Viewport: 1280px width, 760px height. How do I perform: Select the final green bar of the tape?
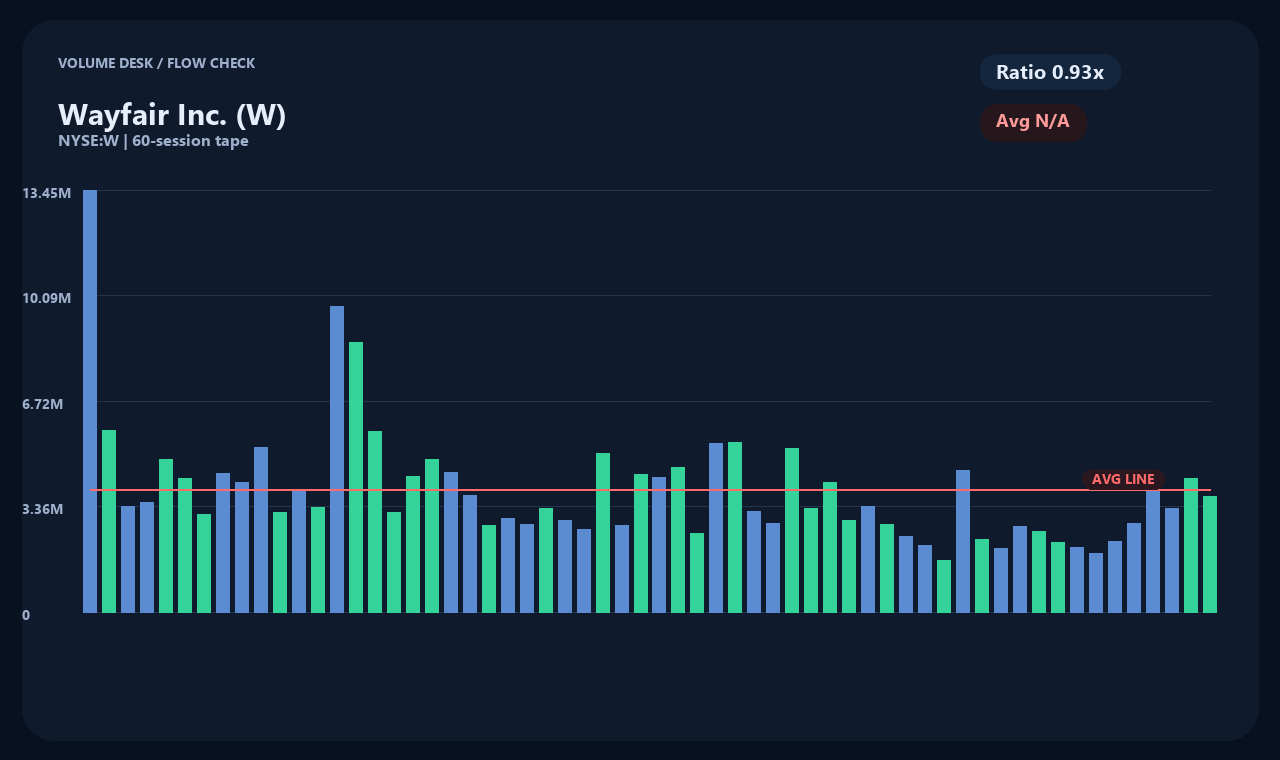[x=1210, y=554]
